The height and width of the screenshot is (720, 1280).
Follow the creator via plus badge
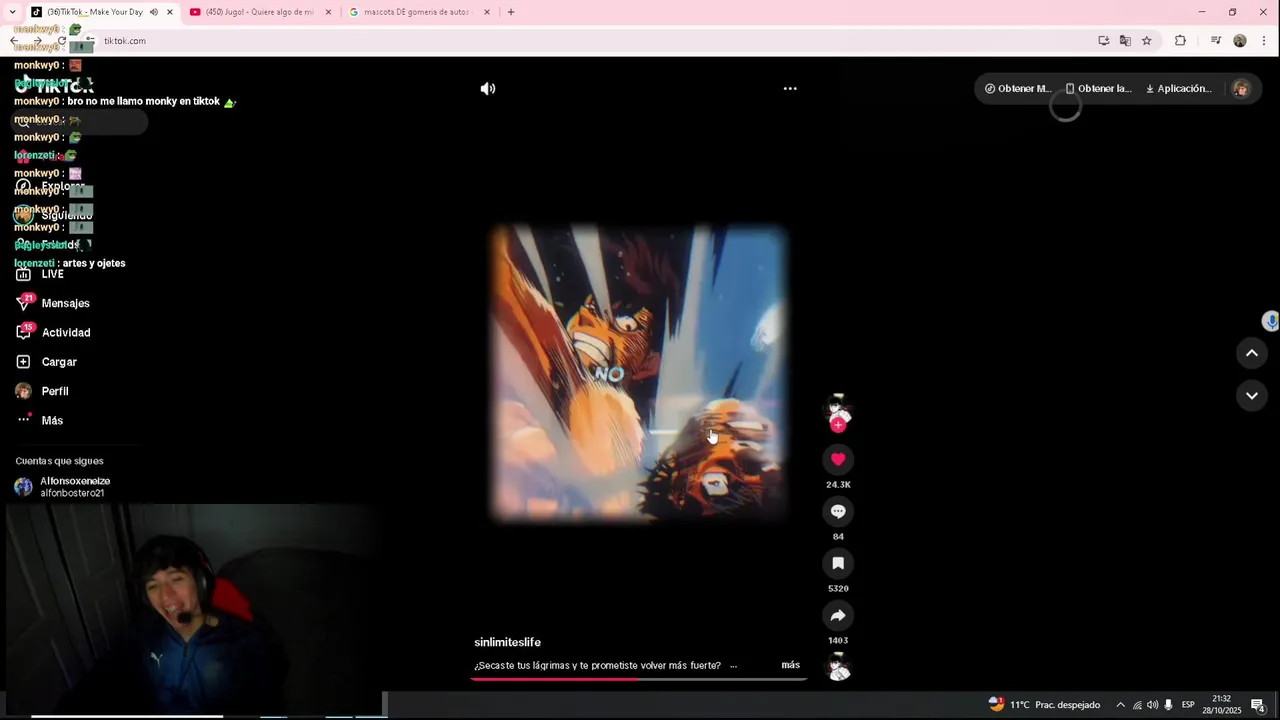(x=838, y=425)
